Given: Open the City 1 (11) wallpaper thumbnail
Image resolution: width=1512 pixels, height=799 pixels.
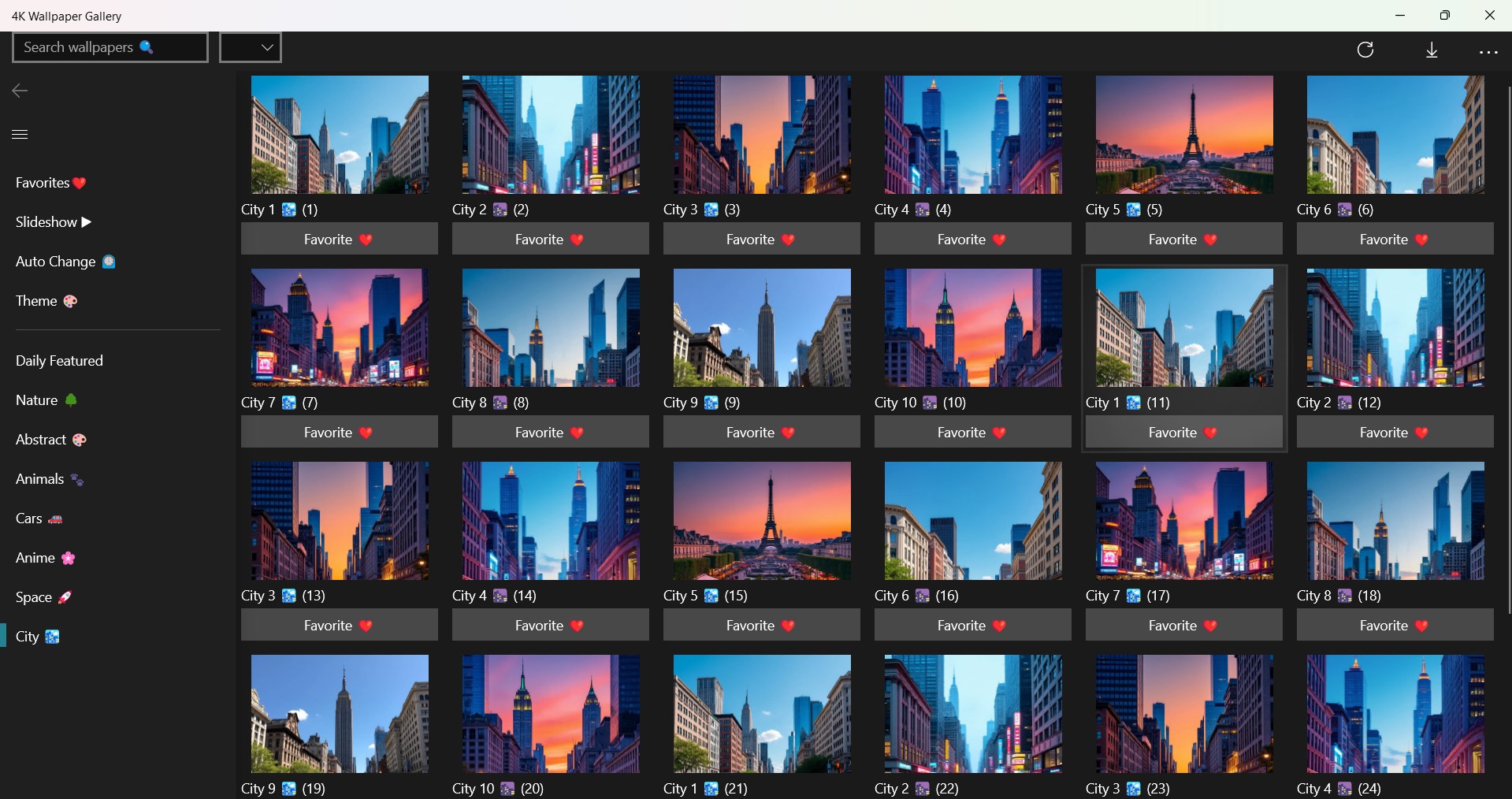Looking at the screenshot, I should coord(1185,328).
